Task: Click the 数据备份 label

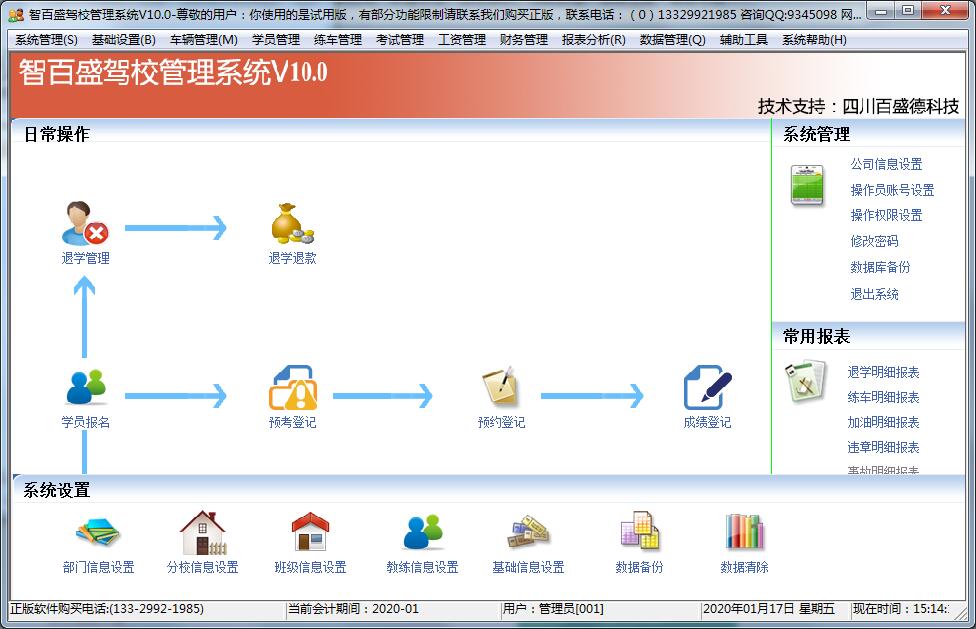Action: [639, 567]
